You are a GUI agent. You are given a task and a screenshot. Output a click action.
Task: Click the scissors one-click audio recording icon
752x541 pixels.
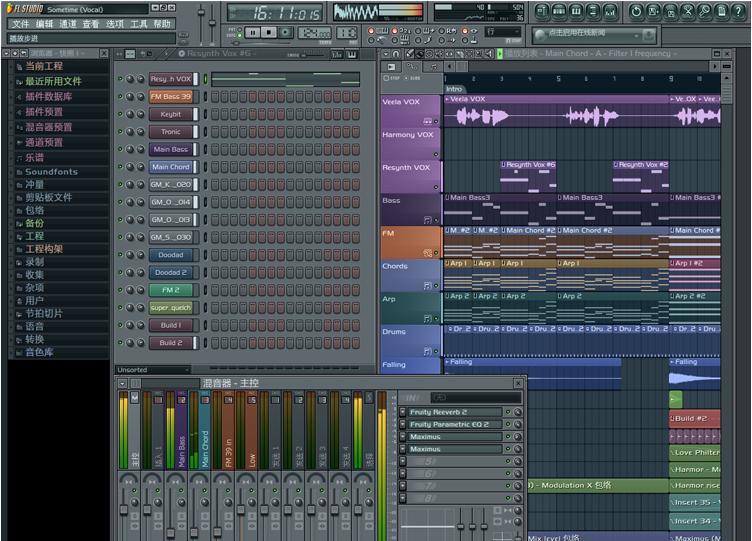point(688,11)
